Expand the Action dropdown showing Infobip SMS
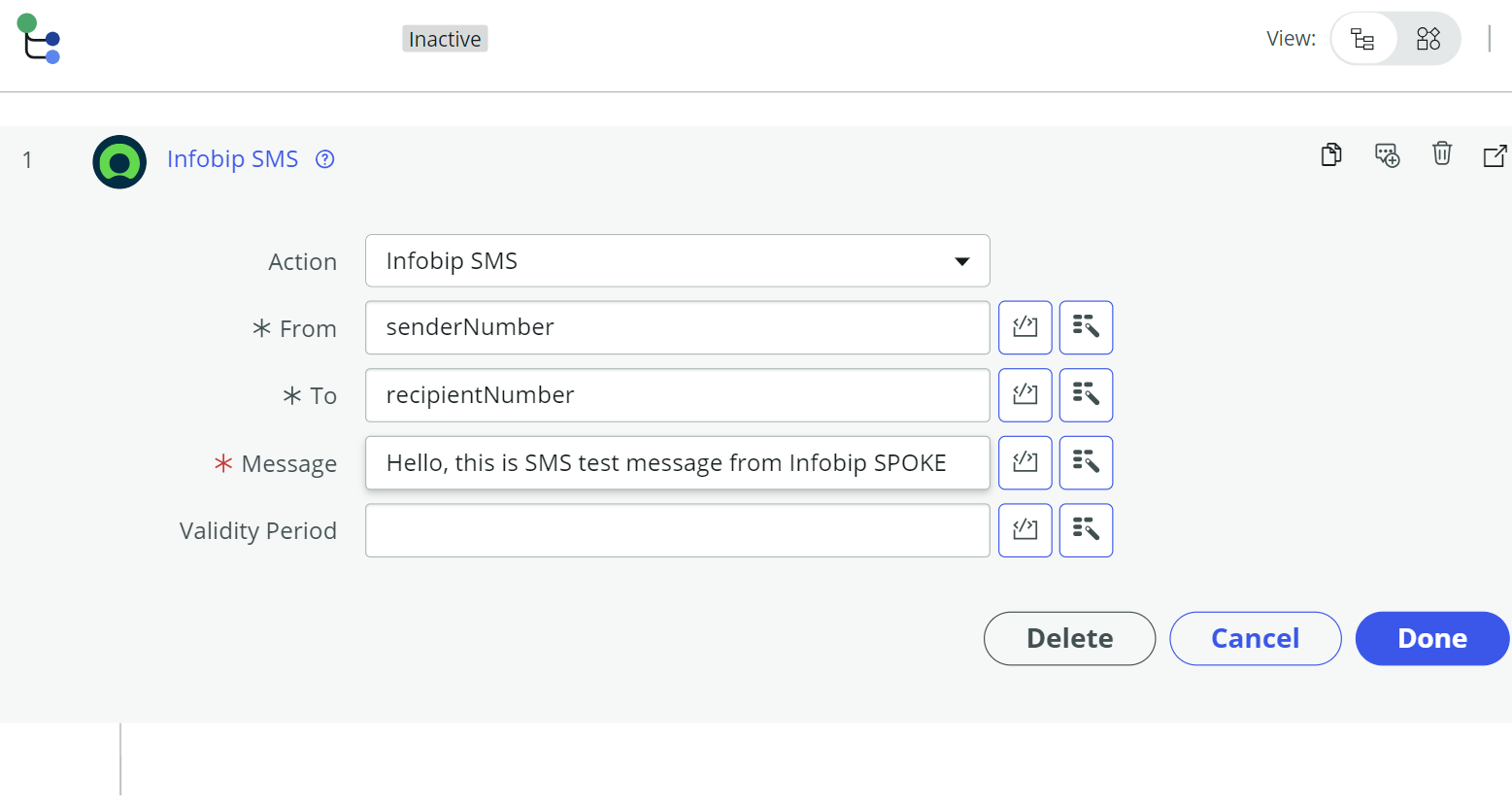 click(x=678, y=260)
